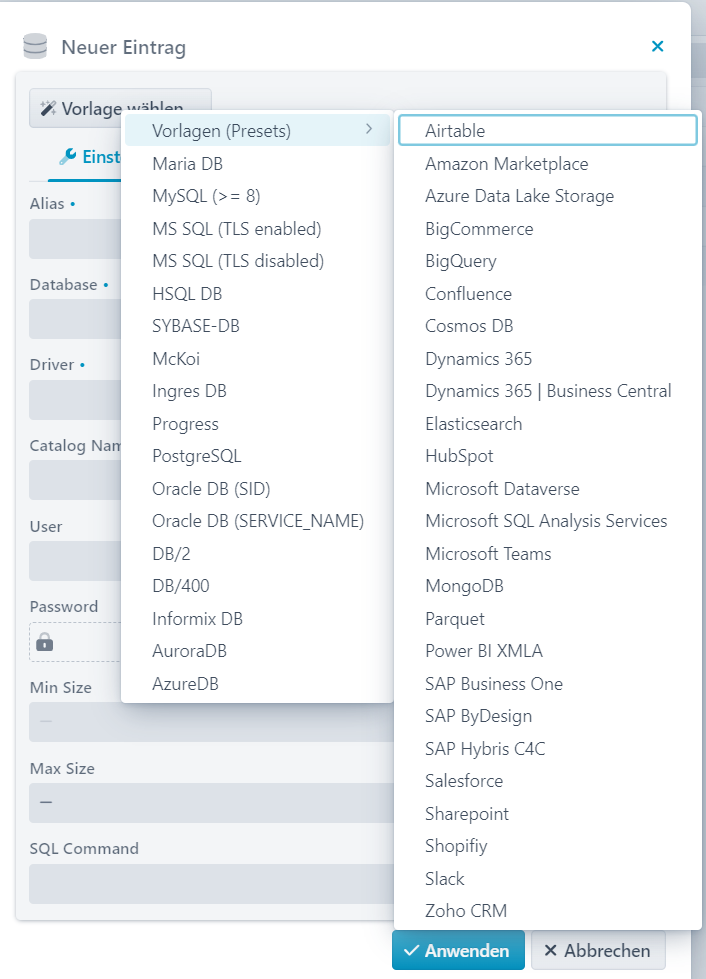Viewport: 706px width, 979px height.
Task: Select MS SQL (TLS enabled)
Action: pos(257,229)
